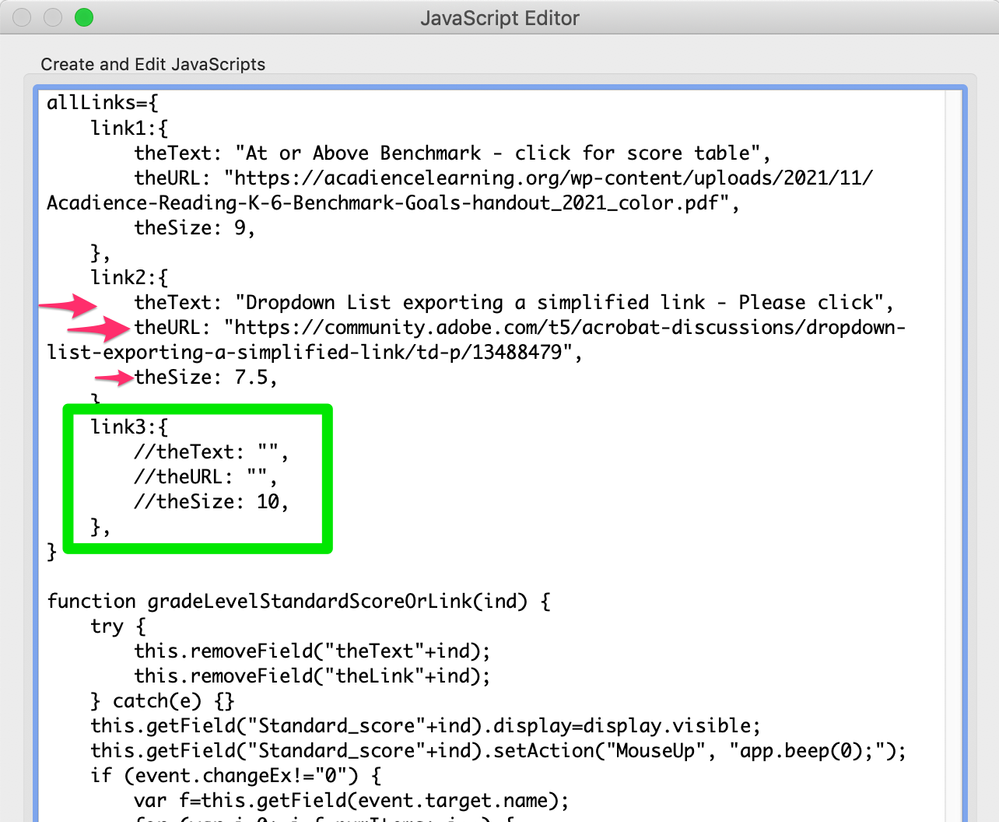Click inside the green box highlighting link3
The image size is (999, 822).
(197, 478)
